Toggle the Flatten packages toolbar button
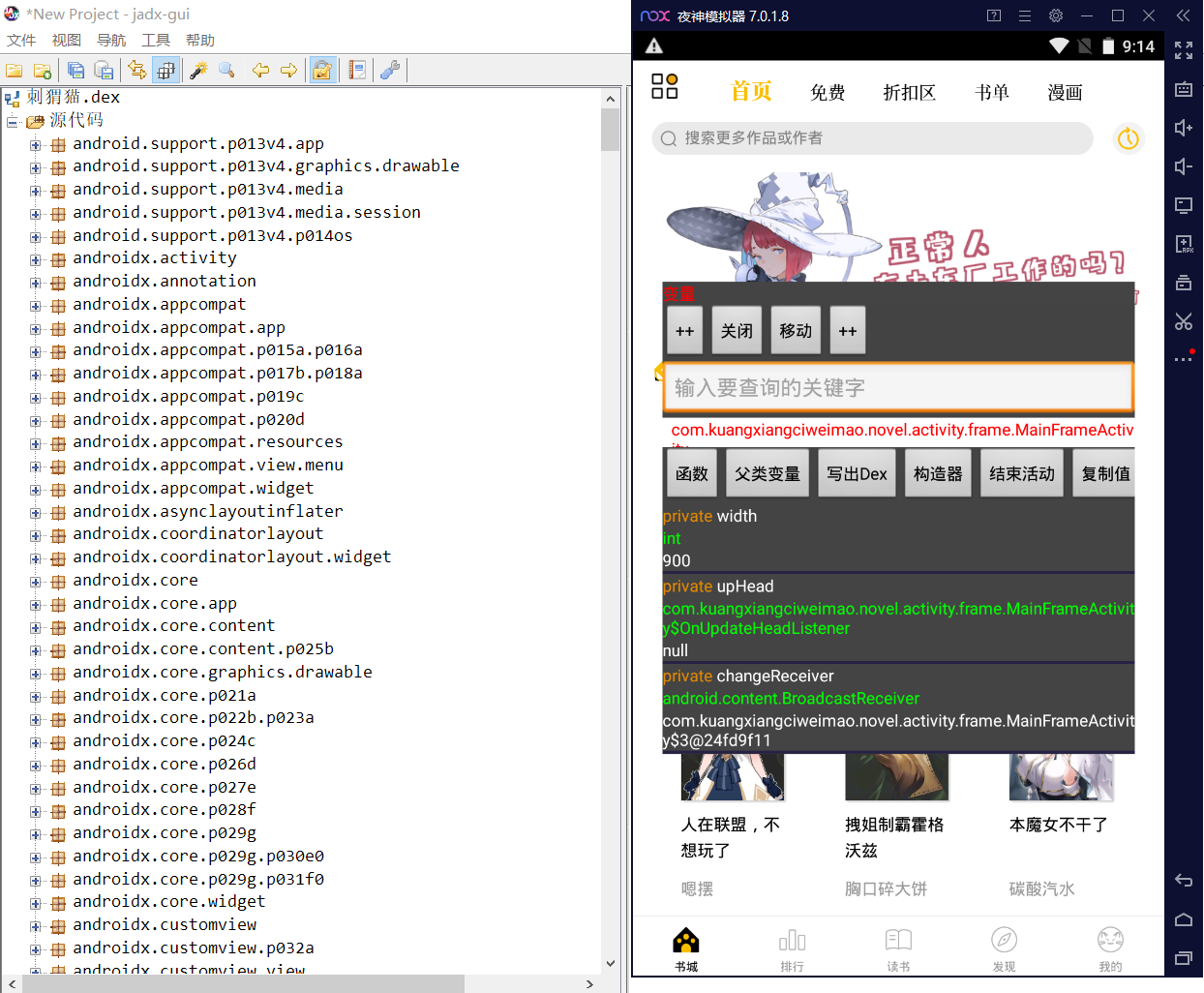The image size is (1204, 993). click(x=166, y=70)
